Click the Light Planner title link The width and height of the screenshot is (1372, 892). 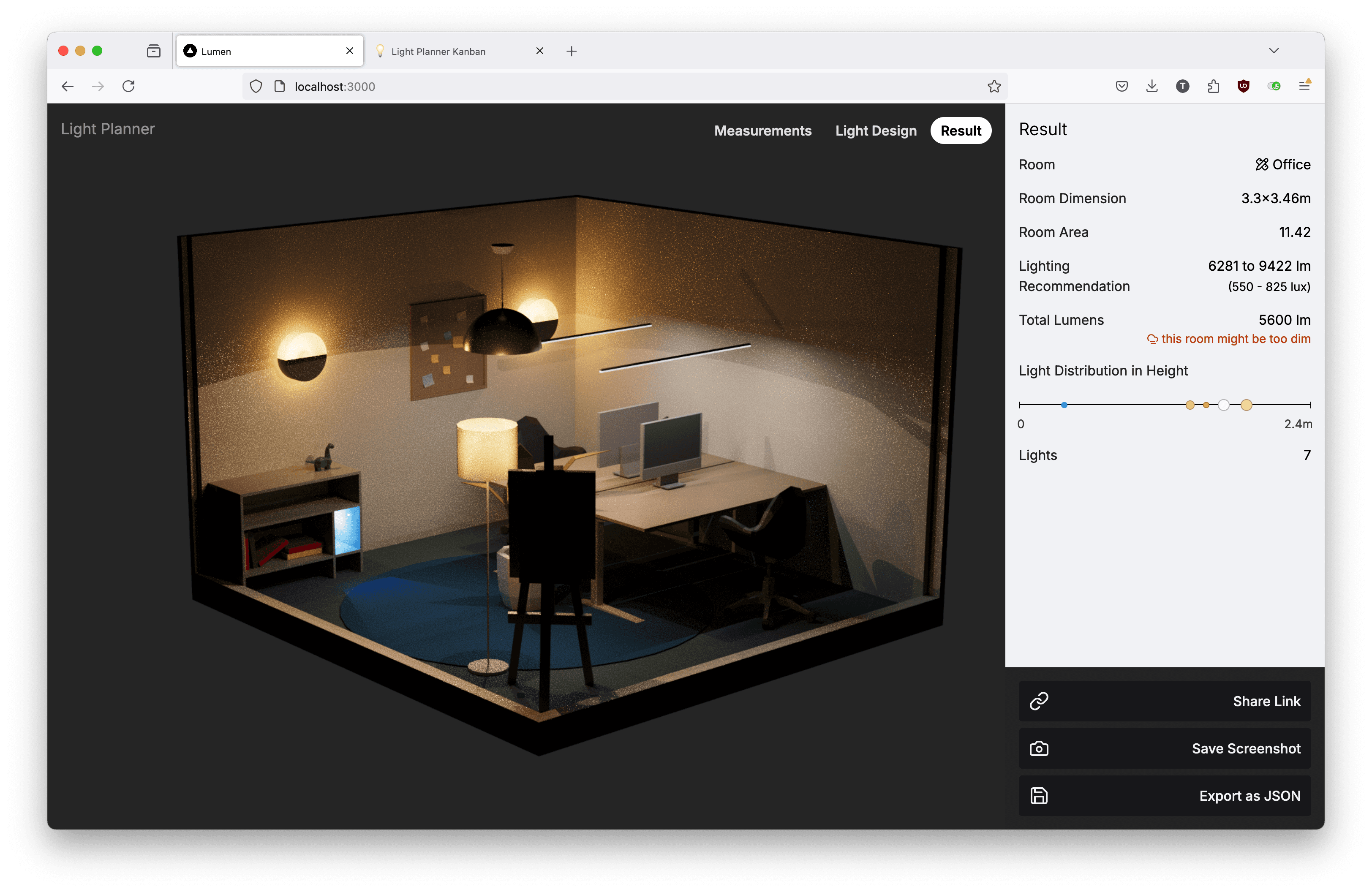click(x=108, y=128)
